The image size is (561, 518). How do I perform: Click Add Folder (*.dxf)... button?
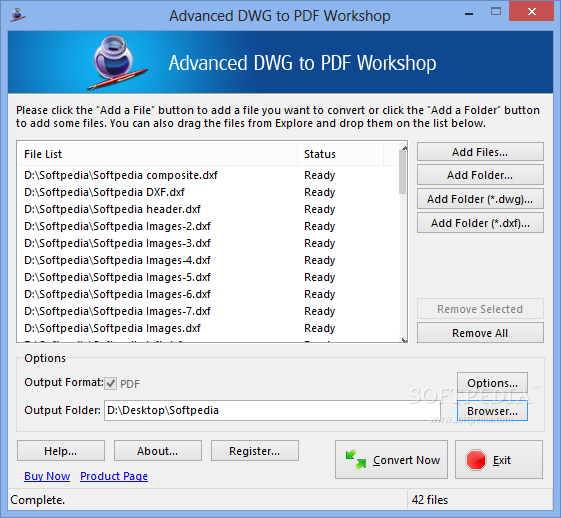(x=480, y=223)
